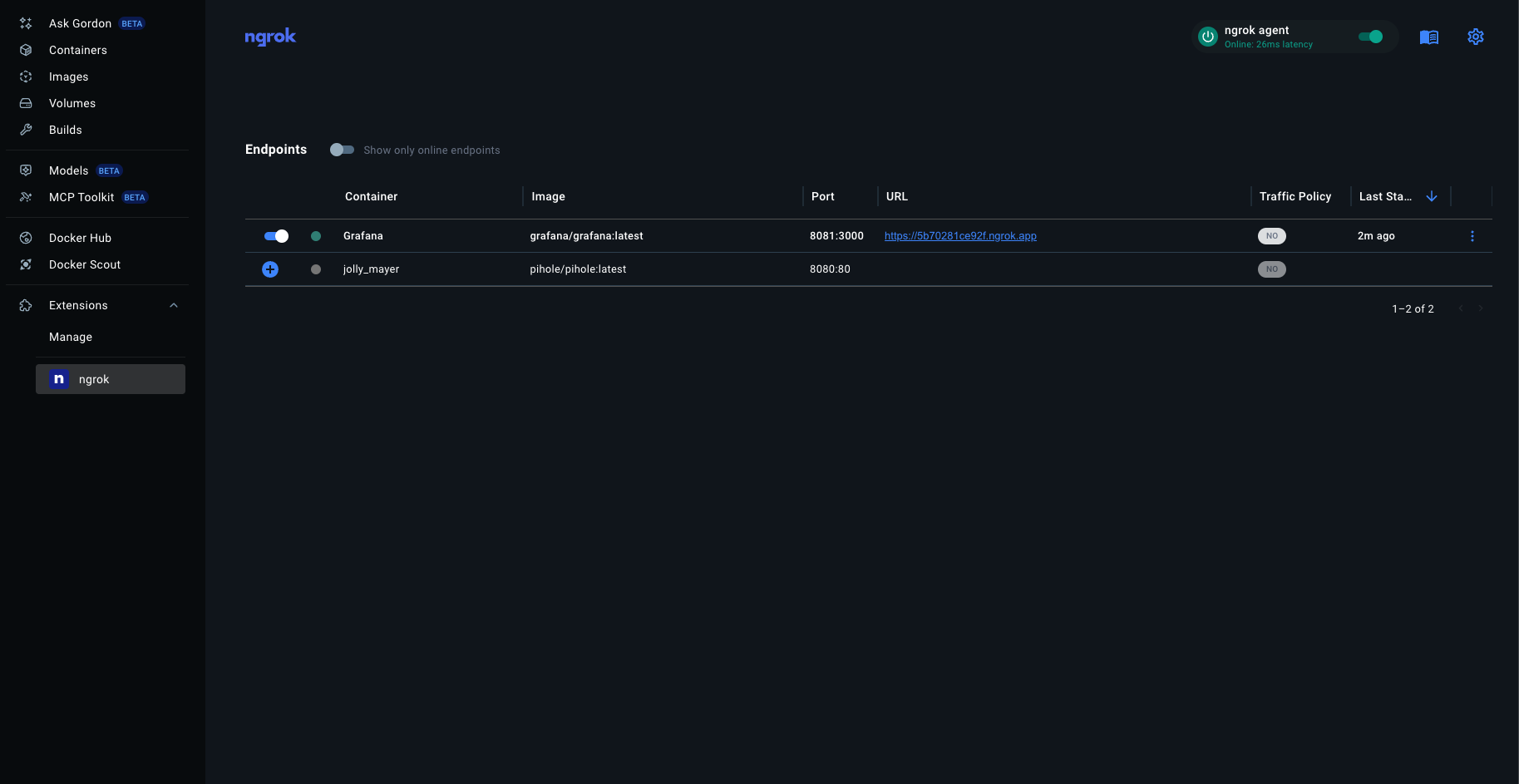Go to the Images section

click(x=69, y=76)
